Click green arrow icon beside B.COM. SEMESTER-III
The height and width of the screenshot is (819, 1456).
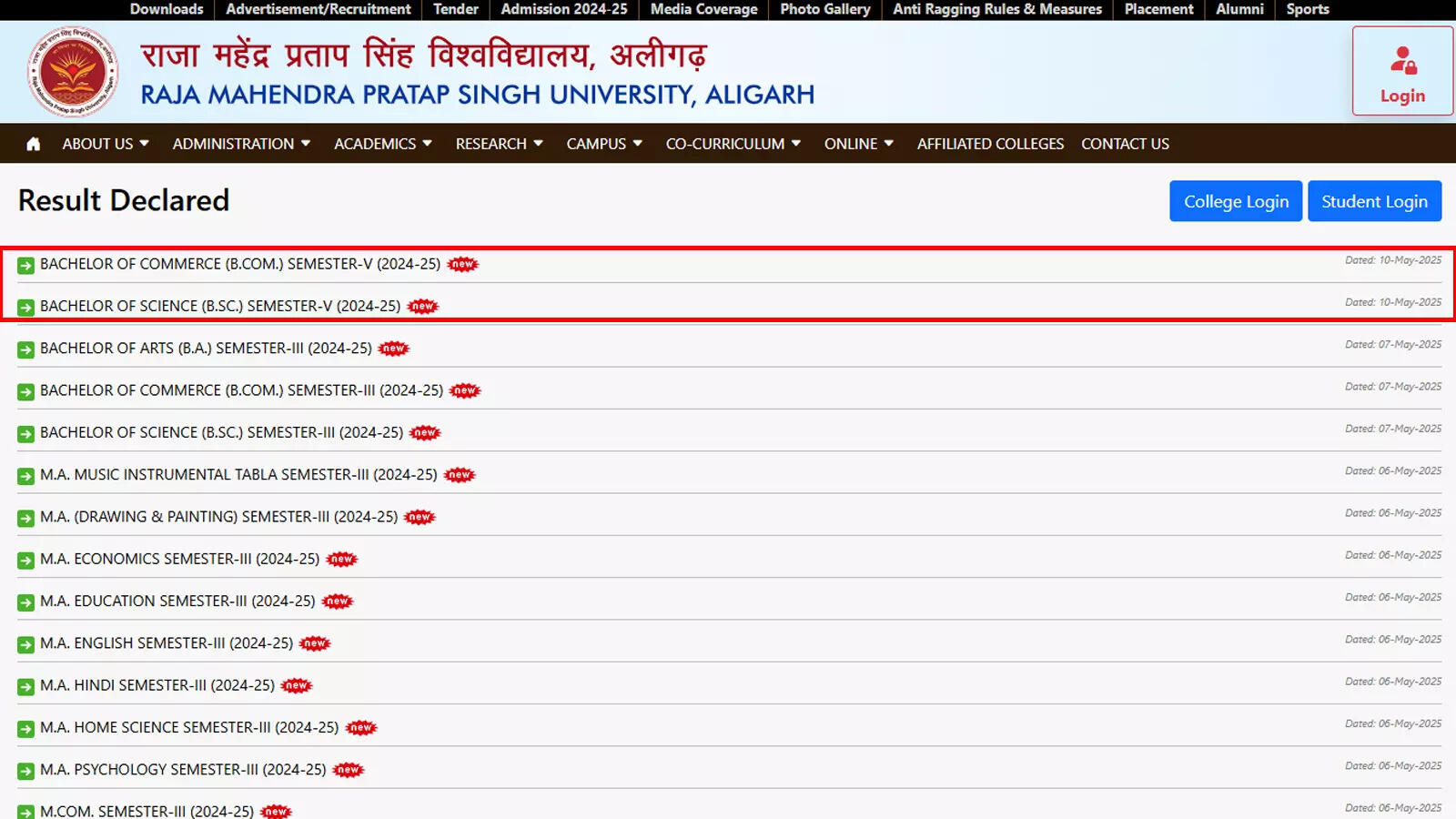click(26, 392)
